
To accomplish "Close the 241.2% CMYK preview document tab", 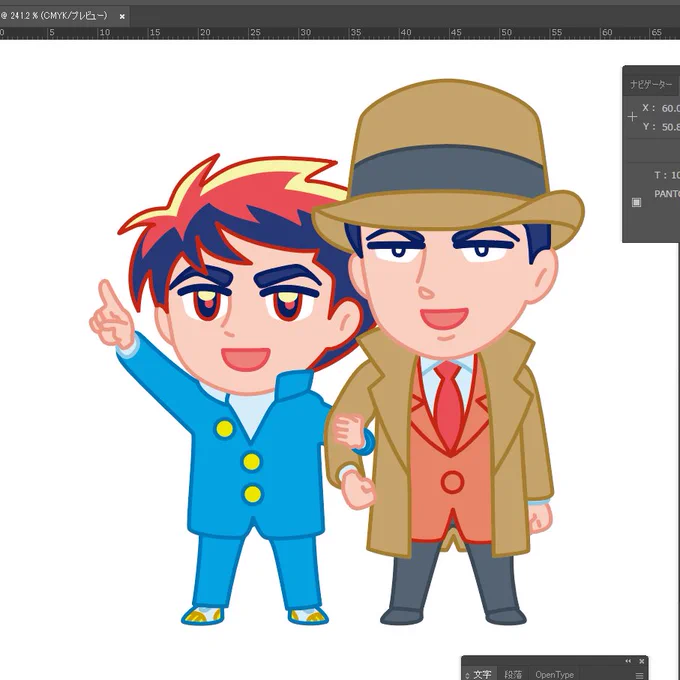I will (x=122, y=16).
